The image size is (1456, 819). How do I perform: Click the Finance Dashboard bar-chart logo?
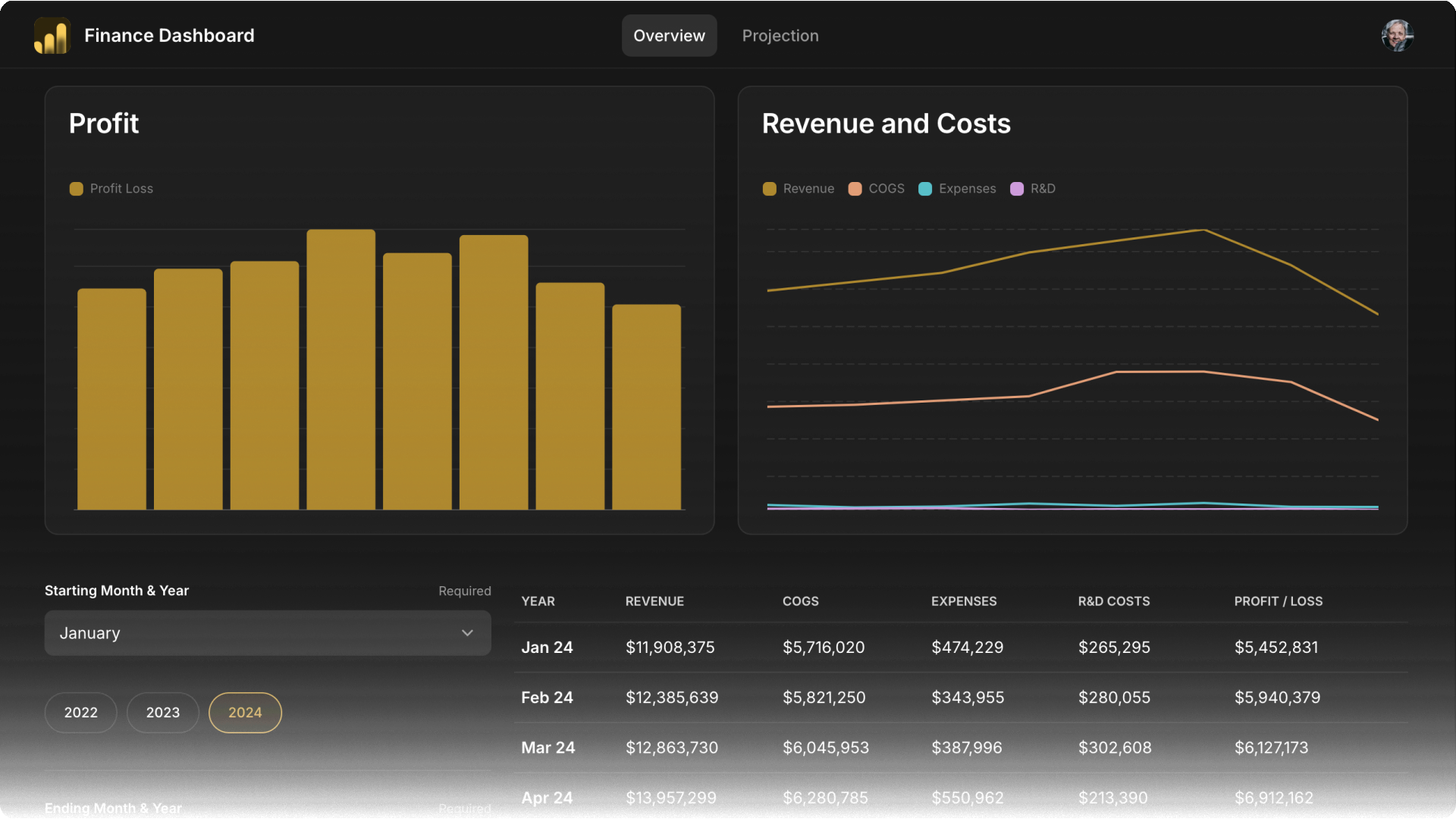pos(52,36)
